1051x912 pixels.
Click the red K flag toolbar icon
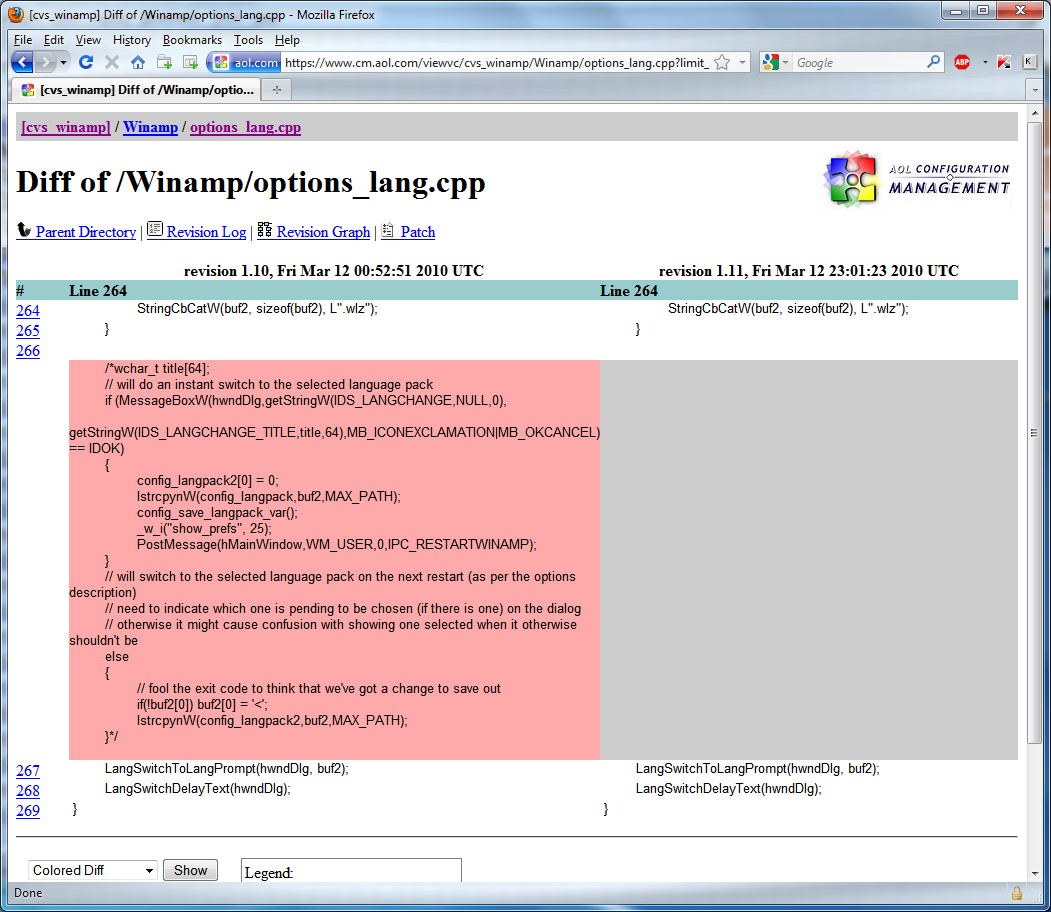[x=1003, y=62]
